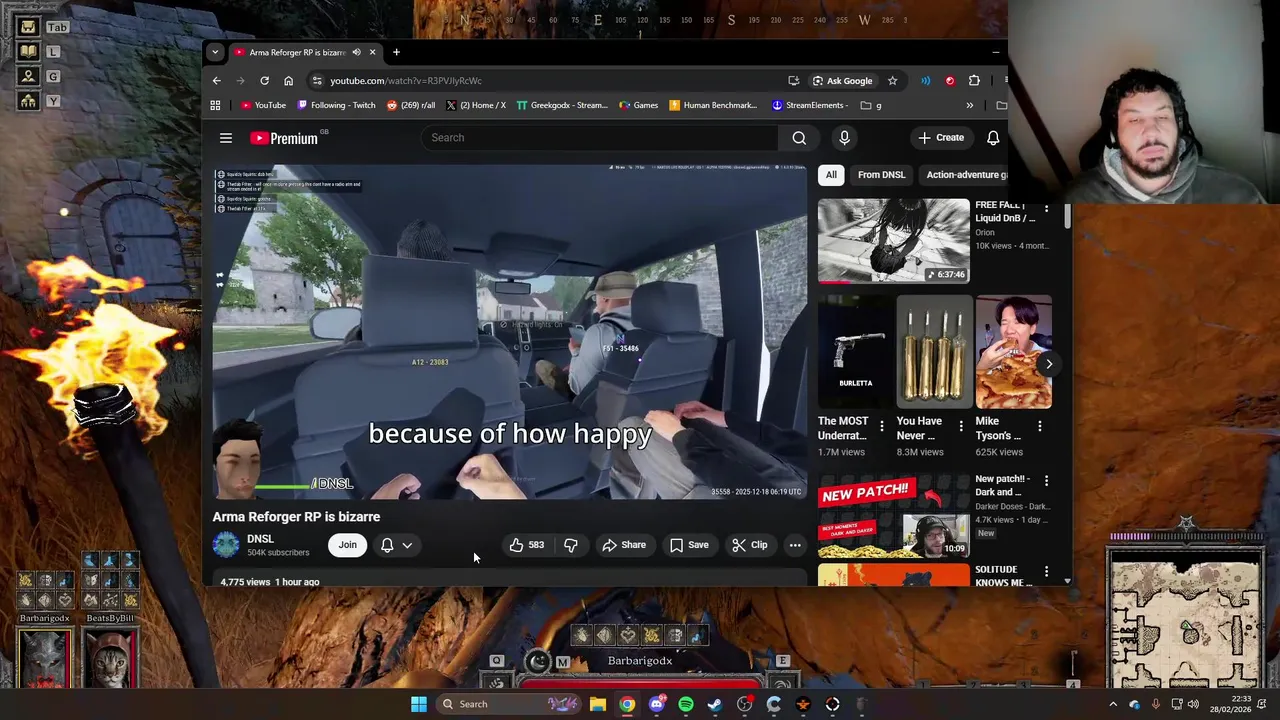This screenshot has width=1280, height=720.
Task: Open the bookmarks apps grid icon
Action: pos(215,105)
